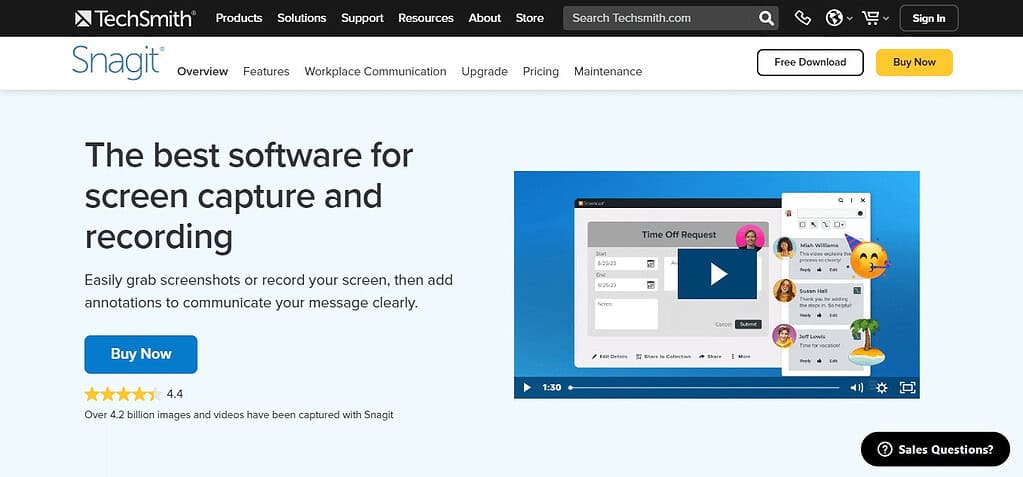
Task: Click the video progress slider bar
Action: coord(705,388)
